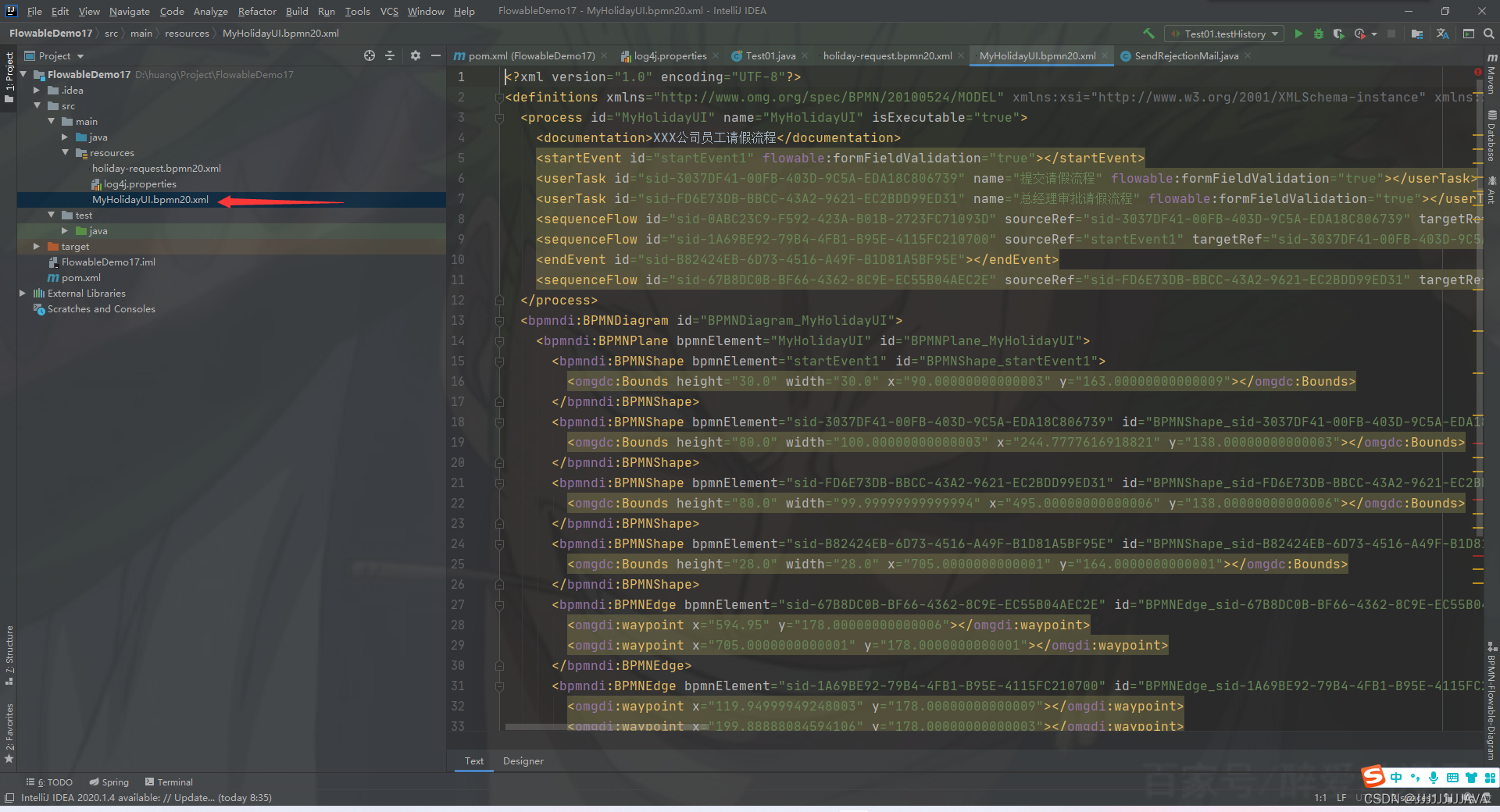Open the Sogou soft keyboard icon
The width and height of the screenshot is (1500, 812).
click(x=1452, y=778)
